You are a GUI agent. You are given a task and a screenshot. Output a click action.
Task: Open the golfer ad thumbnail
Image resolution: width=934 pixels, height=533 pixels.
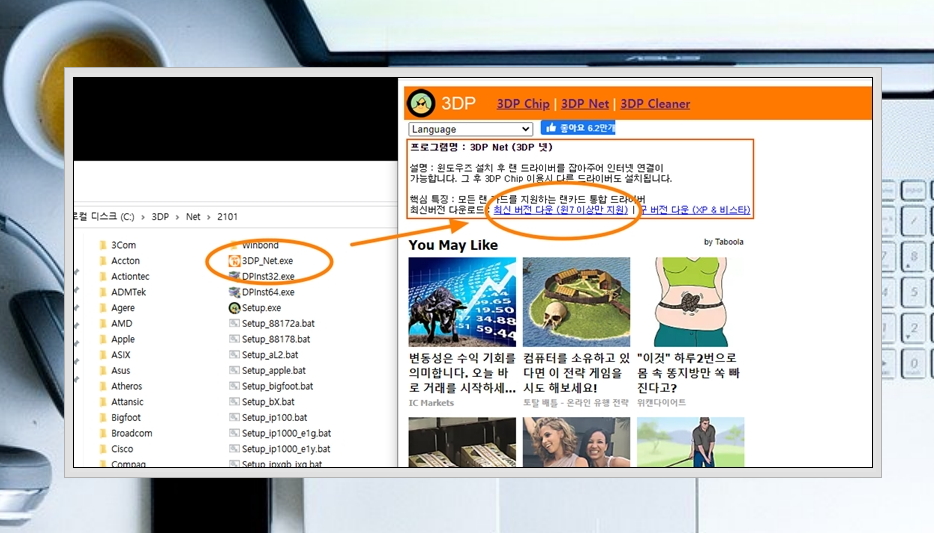click(690, 442)
